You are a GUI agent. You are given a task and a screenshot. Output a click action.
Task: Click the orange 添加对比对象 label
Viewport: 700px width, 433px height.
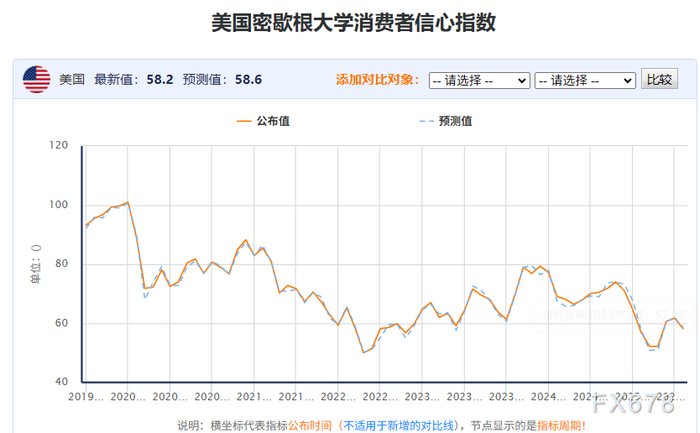pos(378,79)
